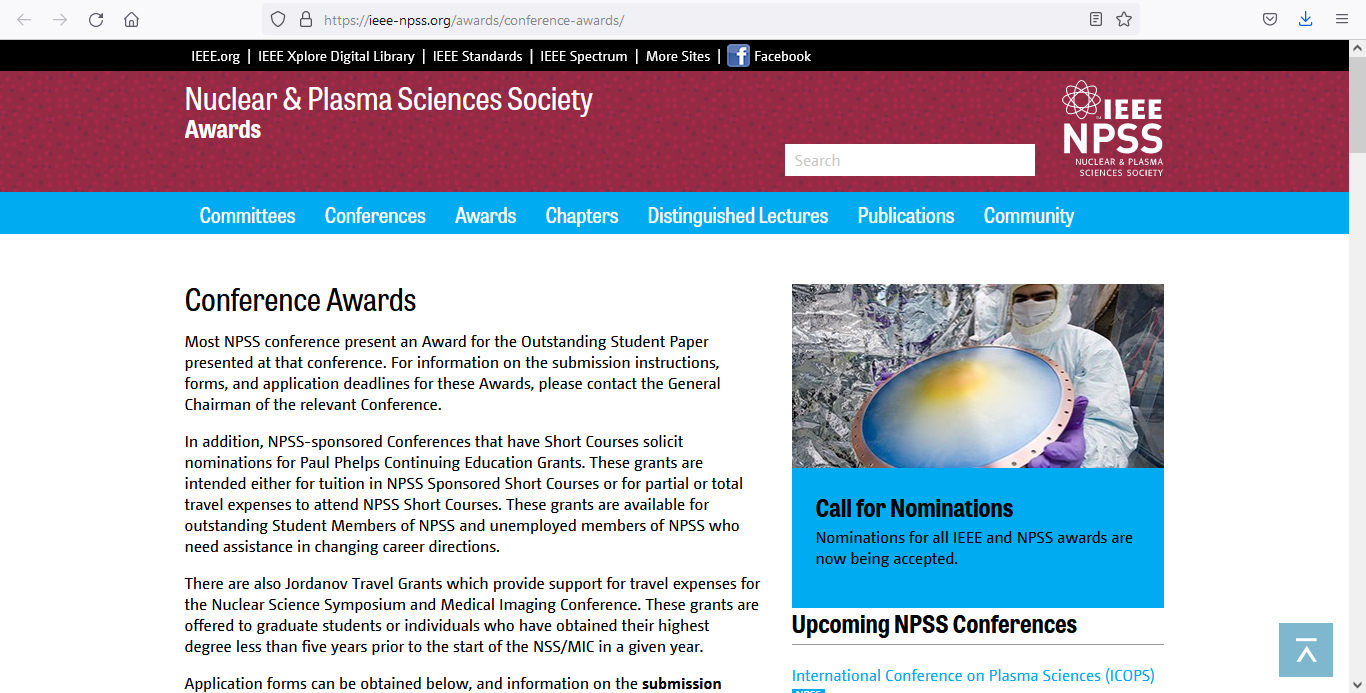
Task: Expand the Publications navigation menu
Action: coord(905,216)
